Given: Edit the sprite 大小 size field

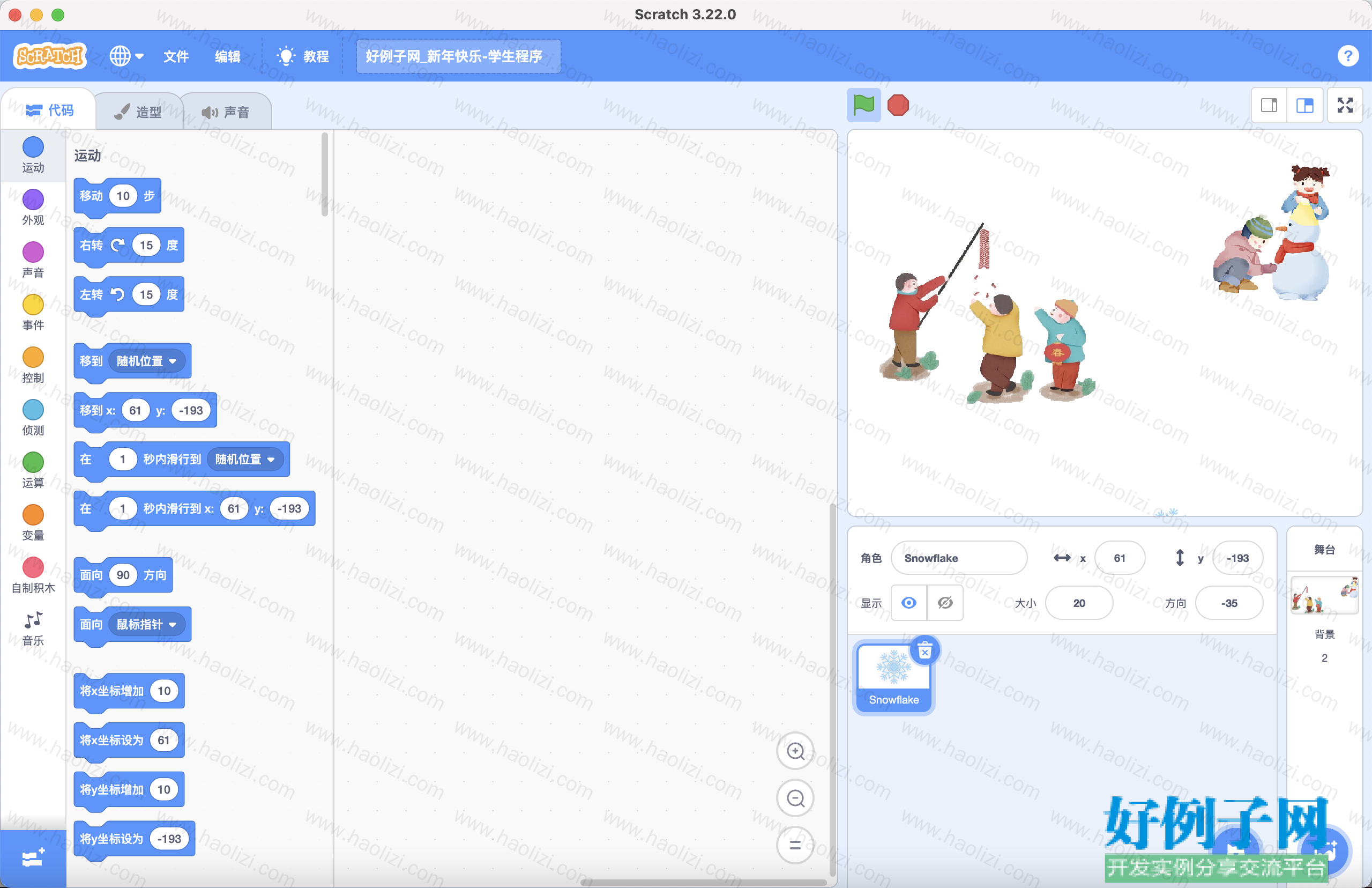Looking at the screenshot, I should pos(1079,603).
